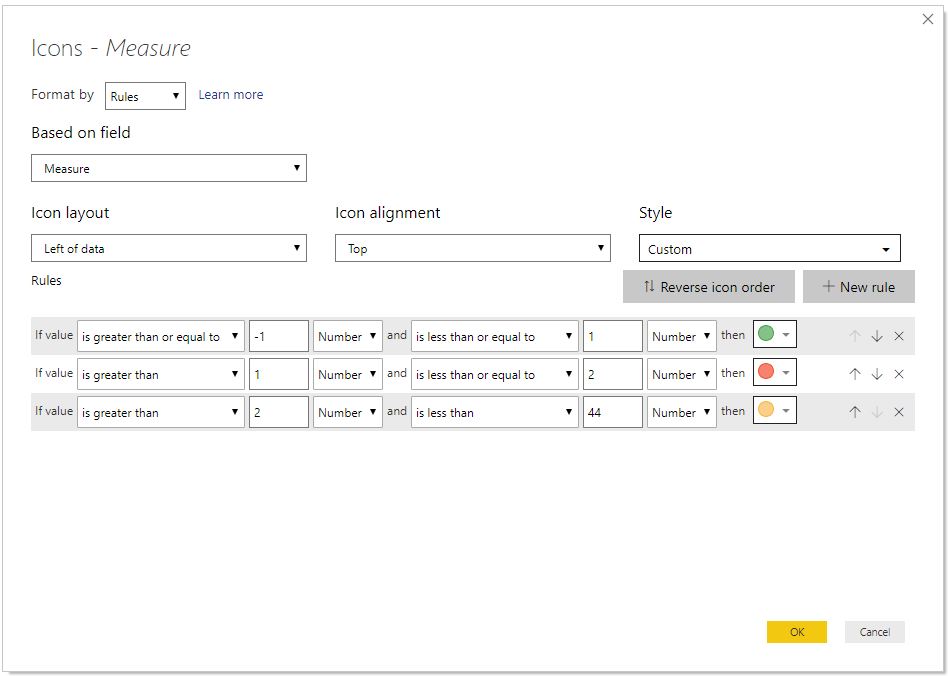This screenshot has height=676, width=948.
Task: Open third rule's 'is less than' dropdown
Action: pyautogui.click(x=495, y=412)
